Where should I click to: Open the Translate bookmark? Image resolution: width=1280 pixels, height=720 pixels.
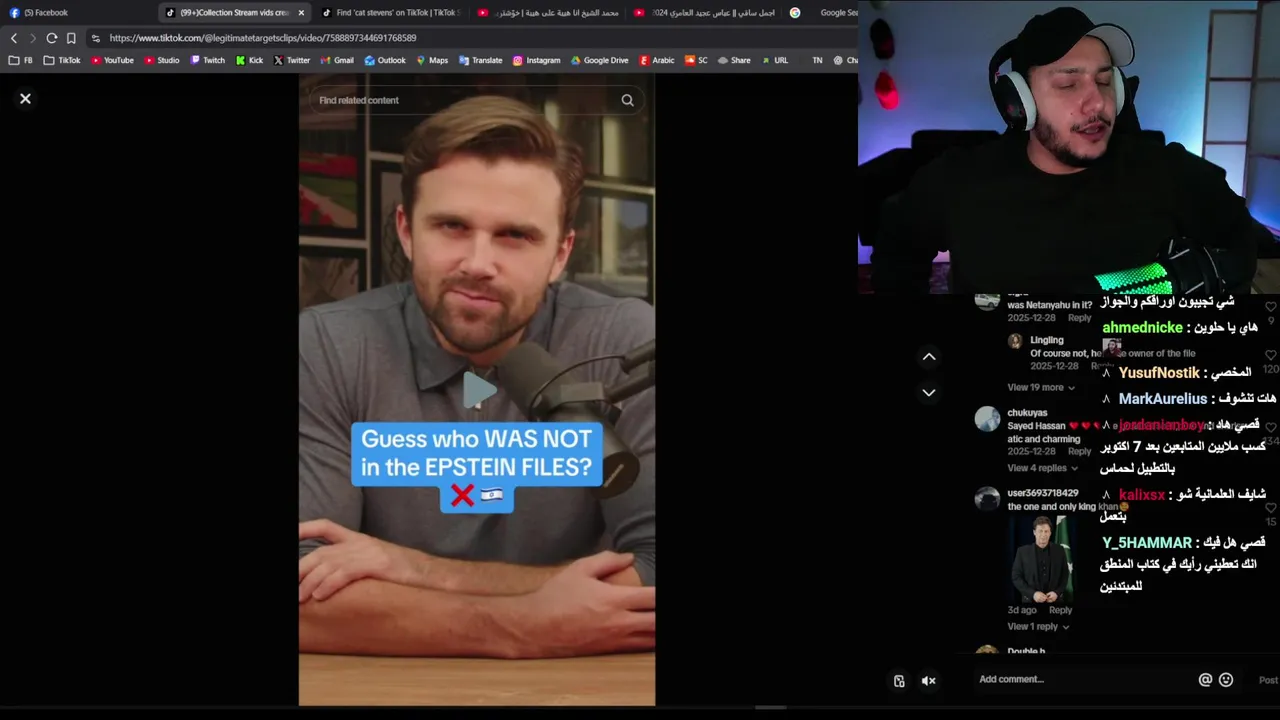[x=480, y=60]
